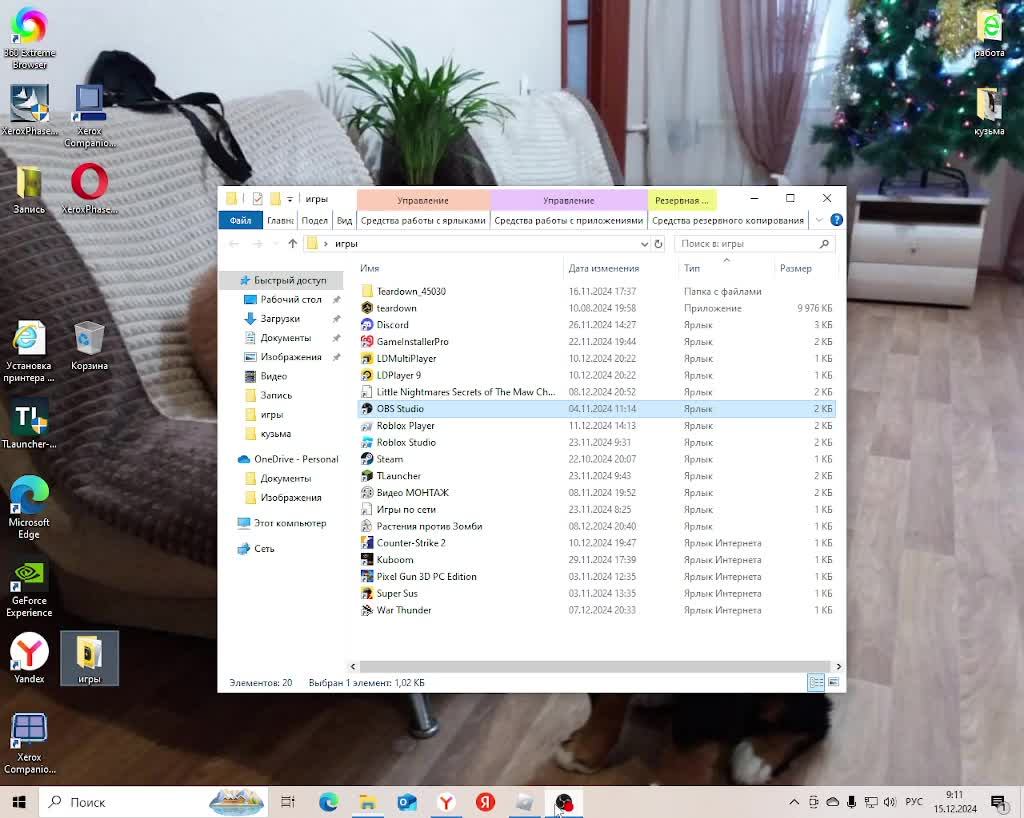
Task: Switch to details view layout button
Action: click(x=816, y=683)
